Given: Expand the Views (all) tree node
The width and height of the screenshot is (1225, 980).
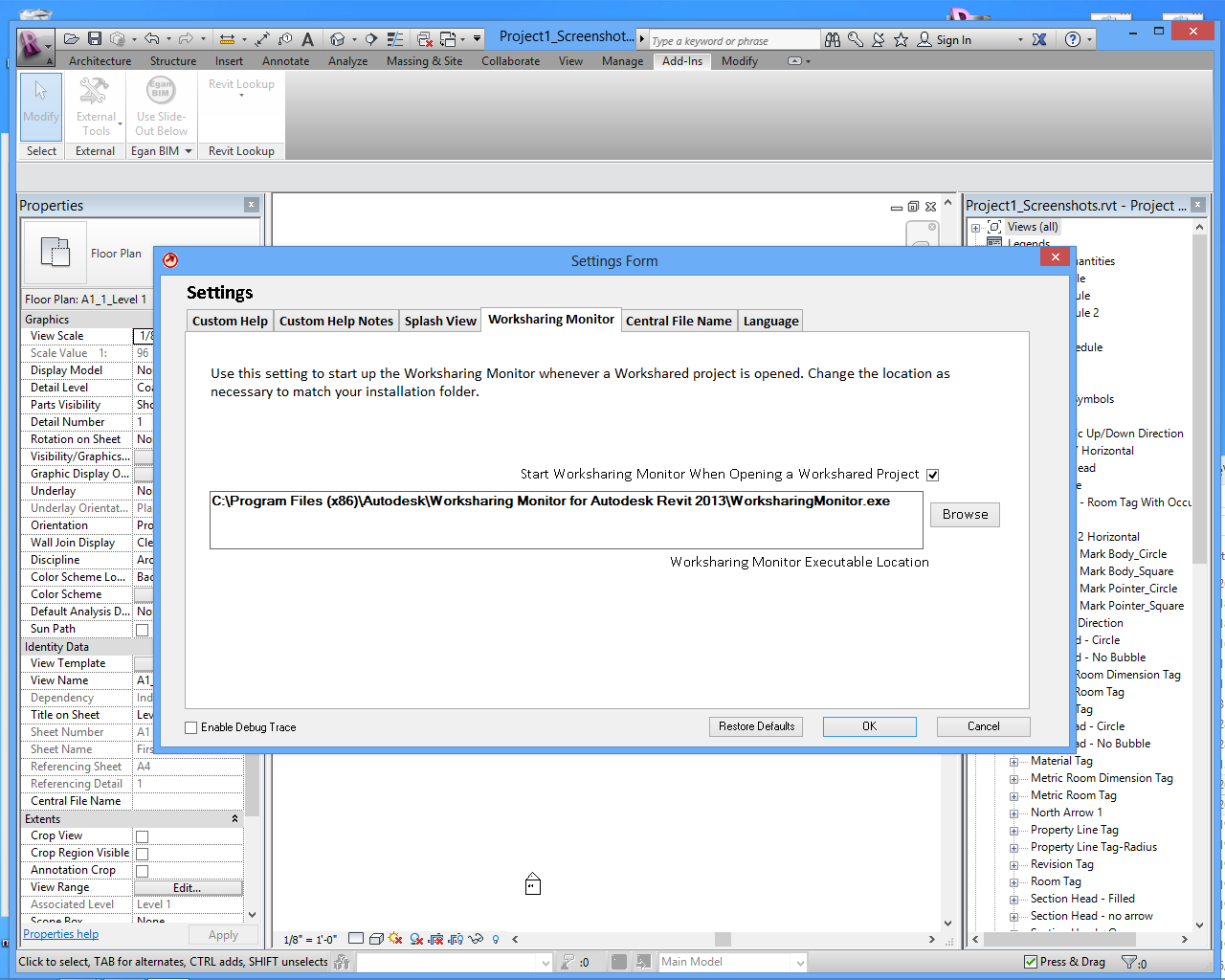Looking at the screenshot, I should pos(975,228).
